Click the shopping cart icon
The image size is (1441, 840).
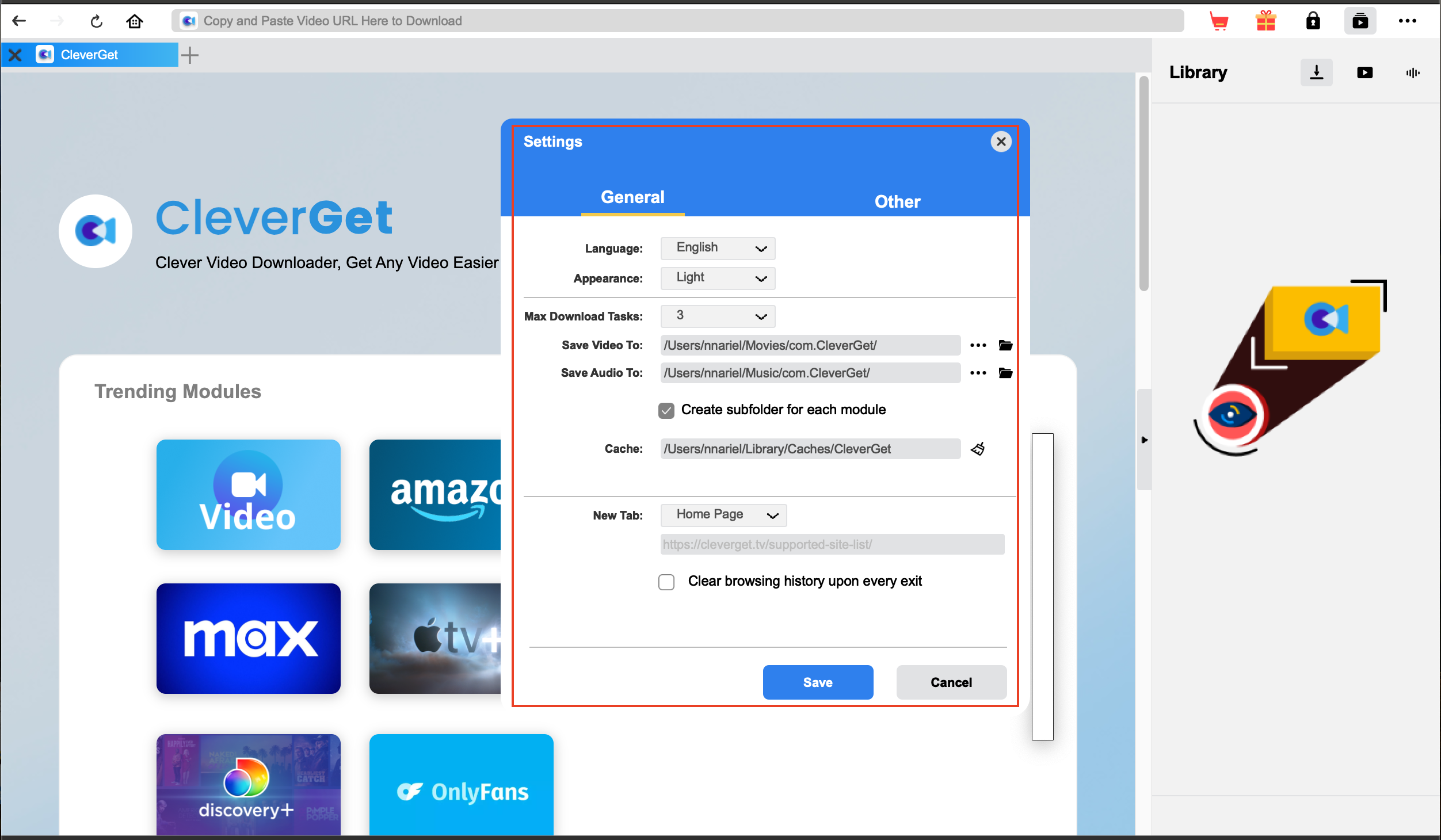coord(1219,21)
